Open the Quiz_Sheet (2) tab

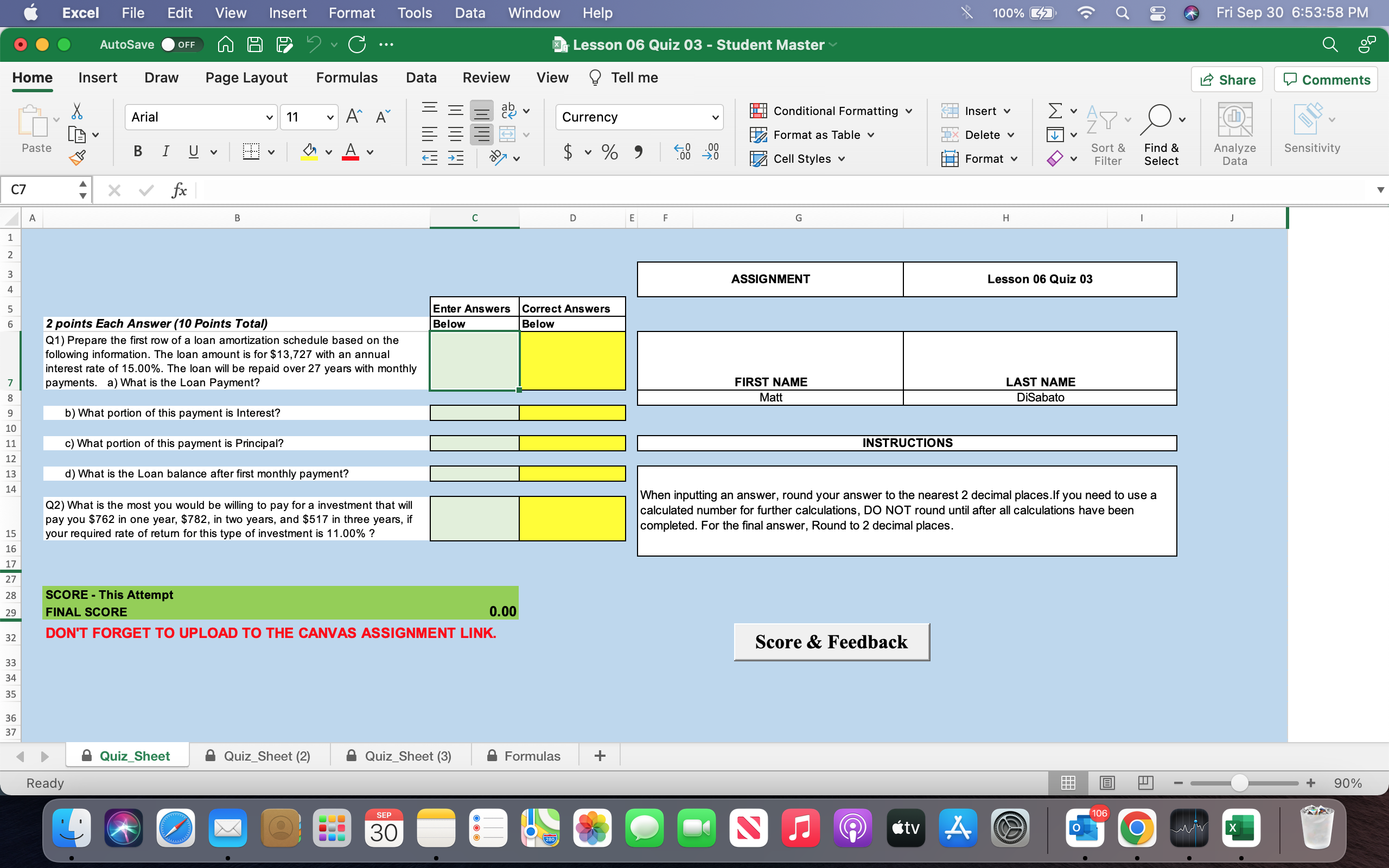pos(267,756)
